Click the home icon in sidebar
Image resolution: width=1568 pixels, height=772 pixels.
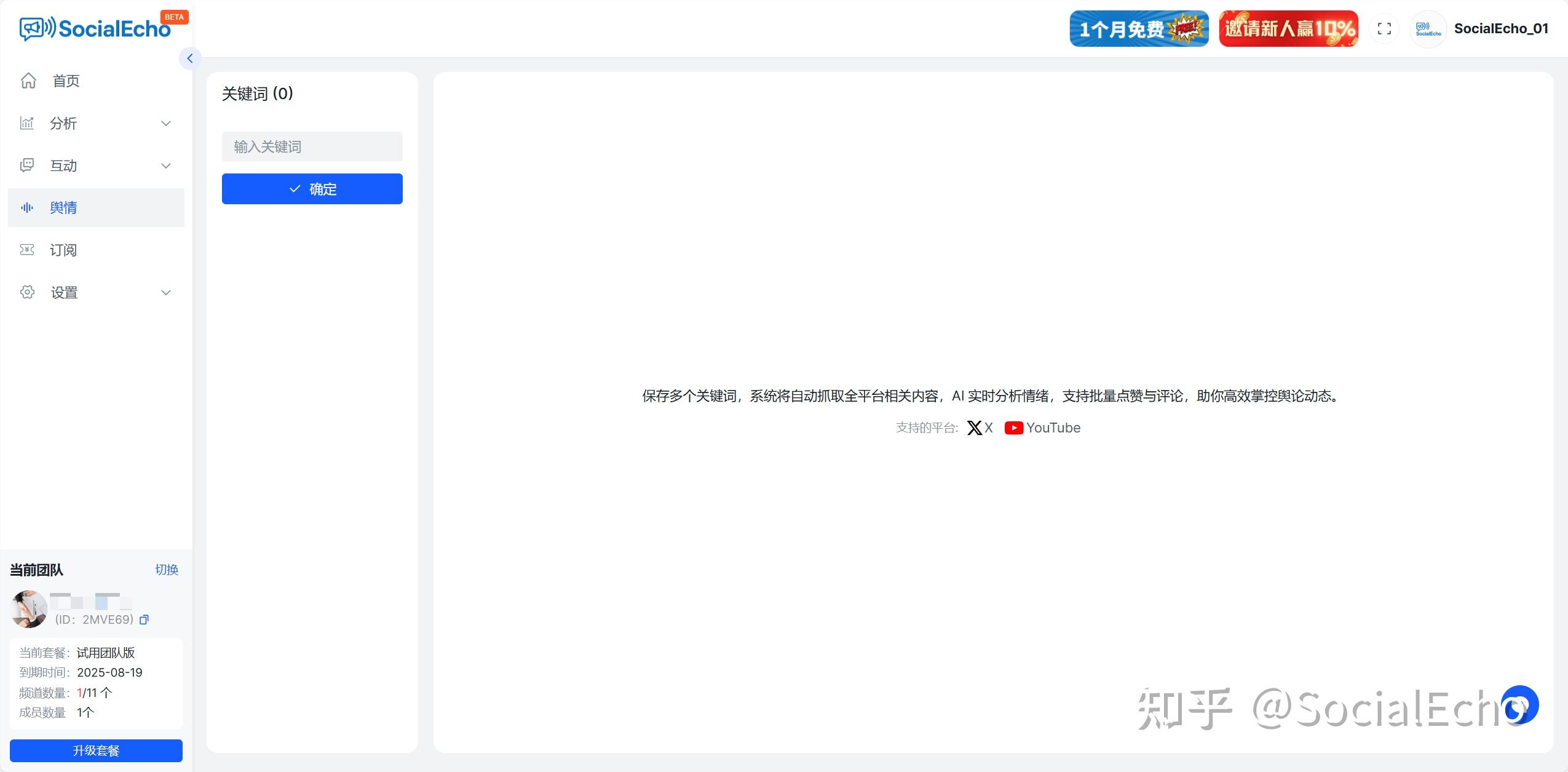[x=28, y=81]
